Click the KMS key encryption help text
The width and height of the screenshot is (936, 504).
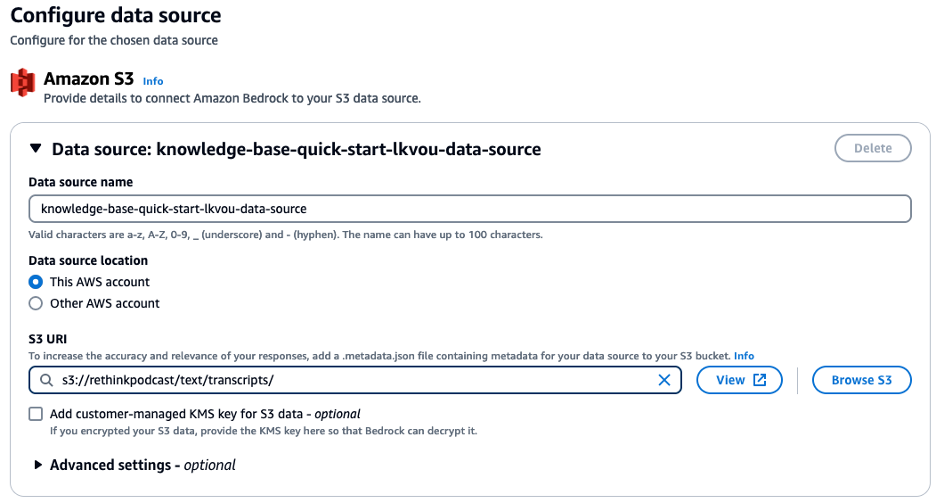click(x=263, y=431)
